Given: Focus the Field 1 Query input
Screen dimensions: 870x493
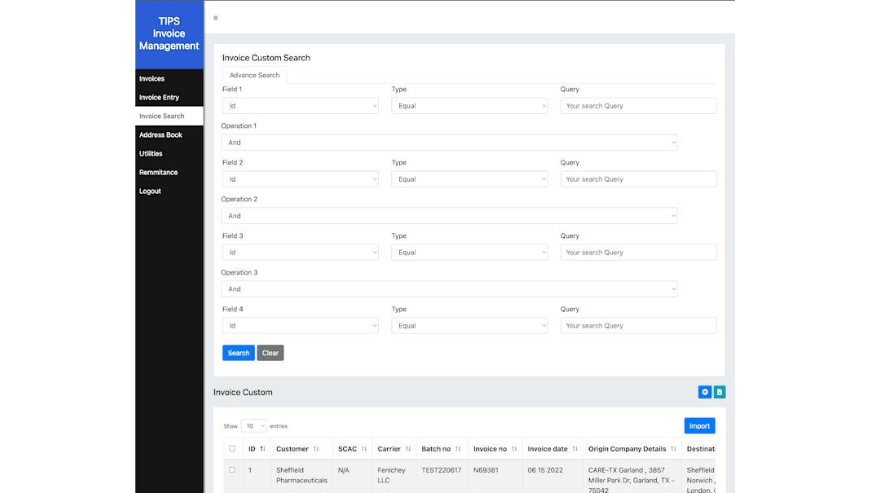Looking at the screenshot, I should (x=638, y=106).
